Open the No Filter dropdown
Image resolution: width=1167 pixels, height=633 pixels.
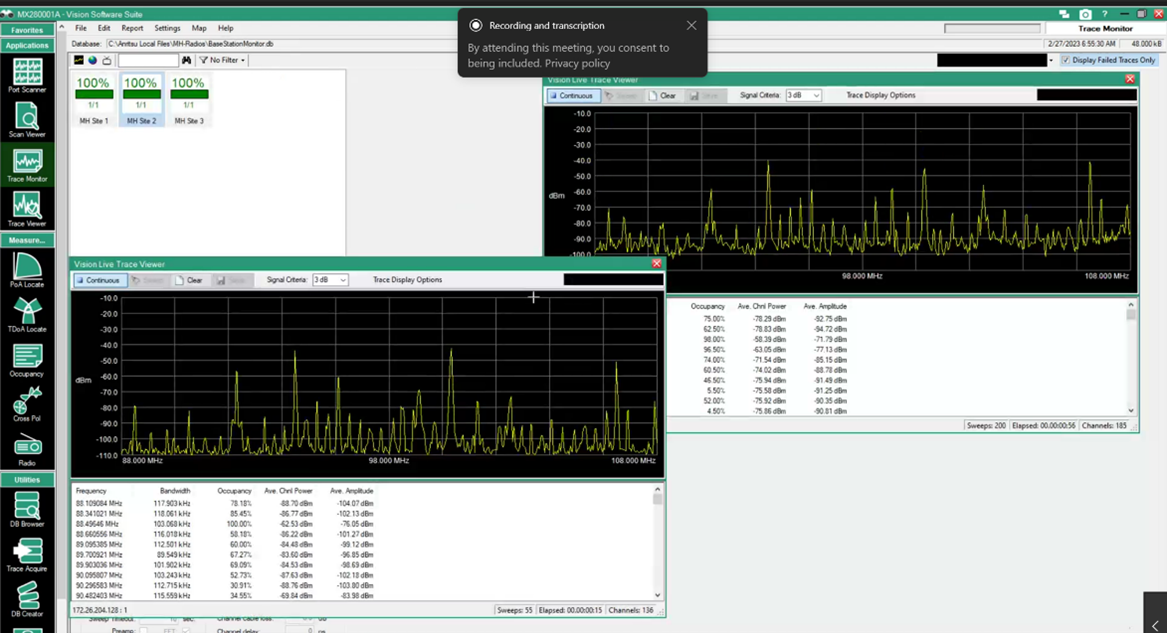223,60
